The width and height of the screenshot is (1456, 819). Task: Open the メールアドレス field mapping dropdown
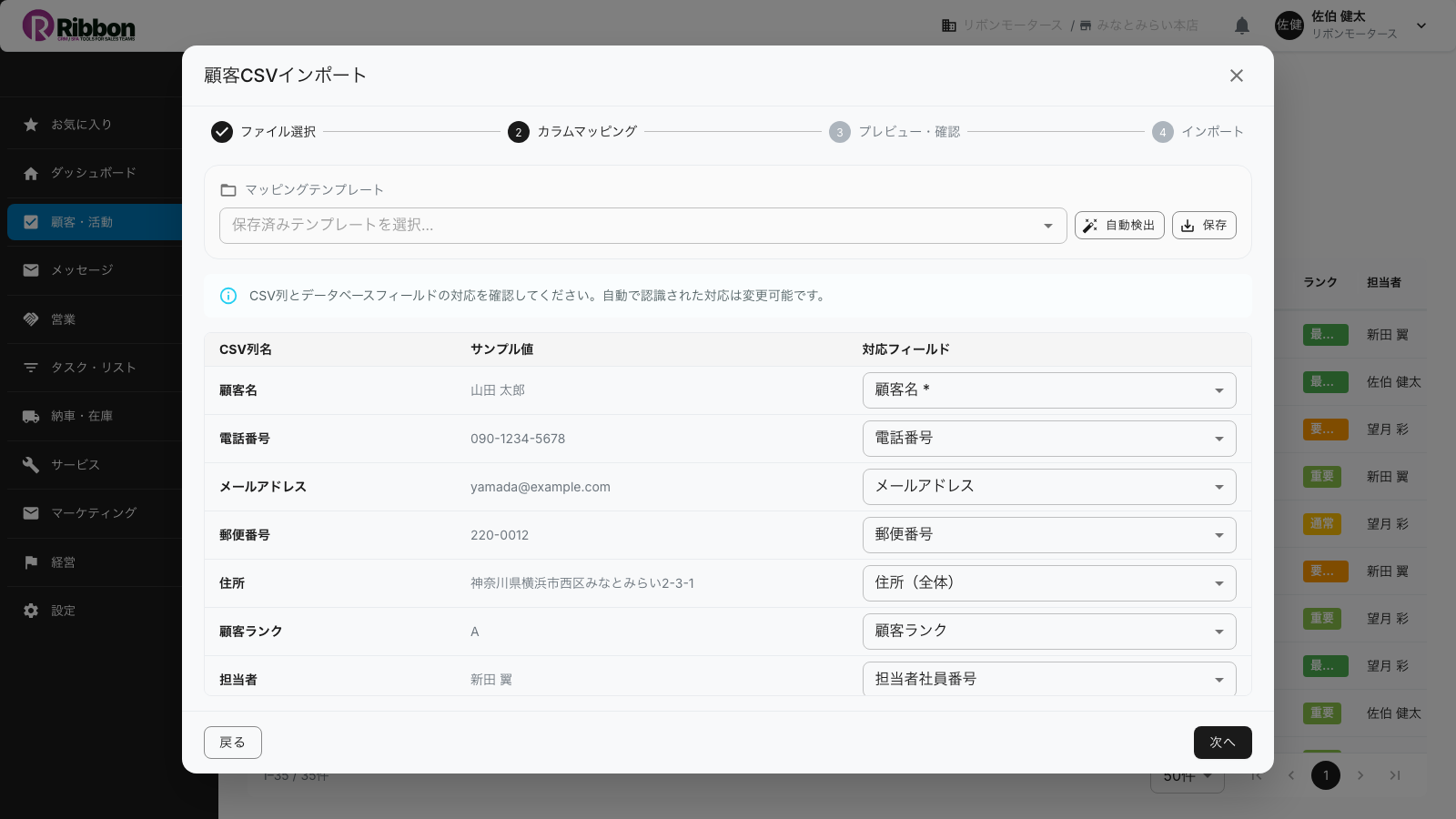click(x=1049, y=487)
